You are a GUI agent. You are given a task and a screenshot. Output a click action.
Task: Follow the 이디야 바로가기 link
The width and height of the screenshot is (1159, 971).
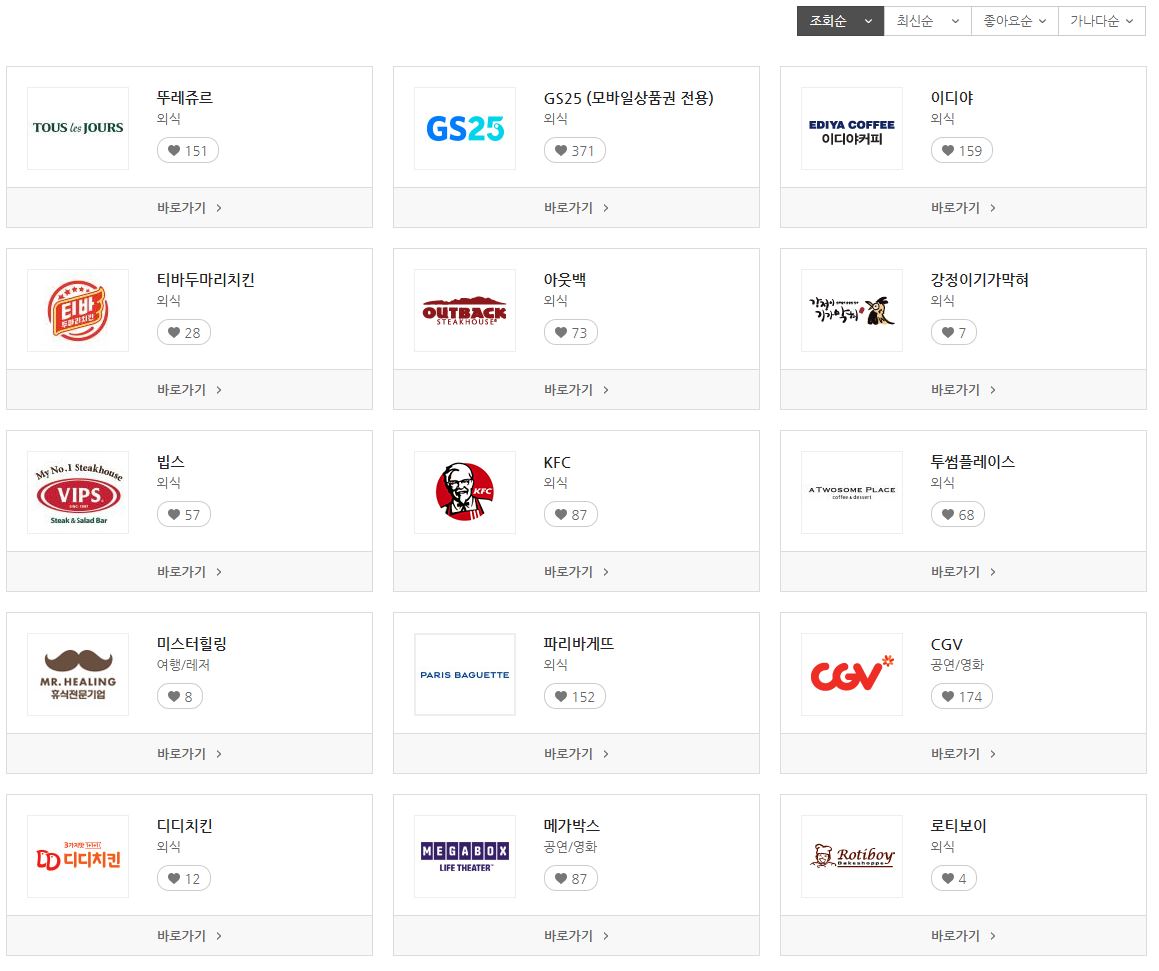click(x=963, y=208)
